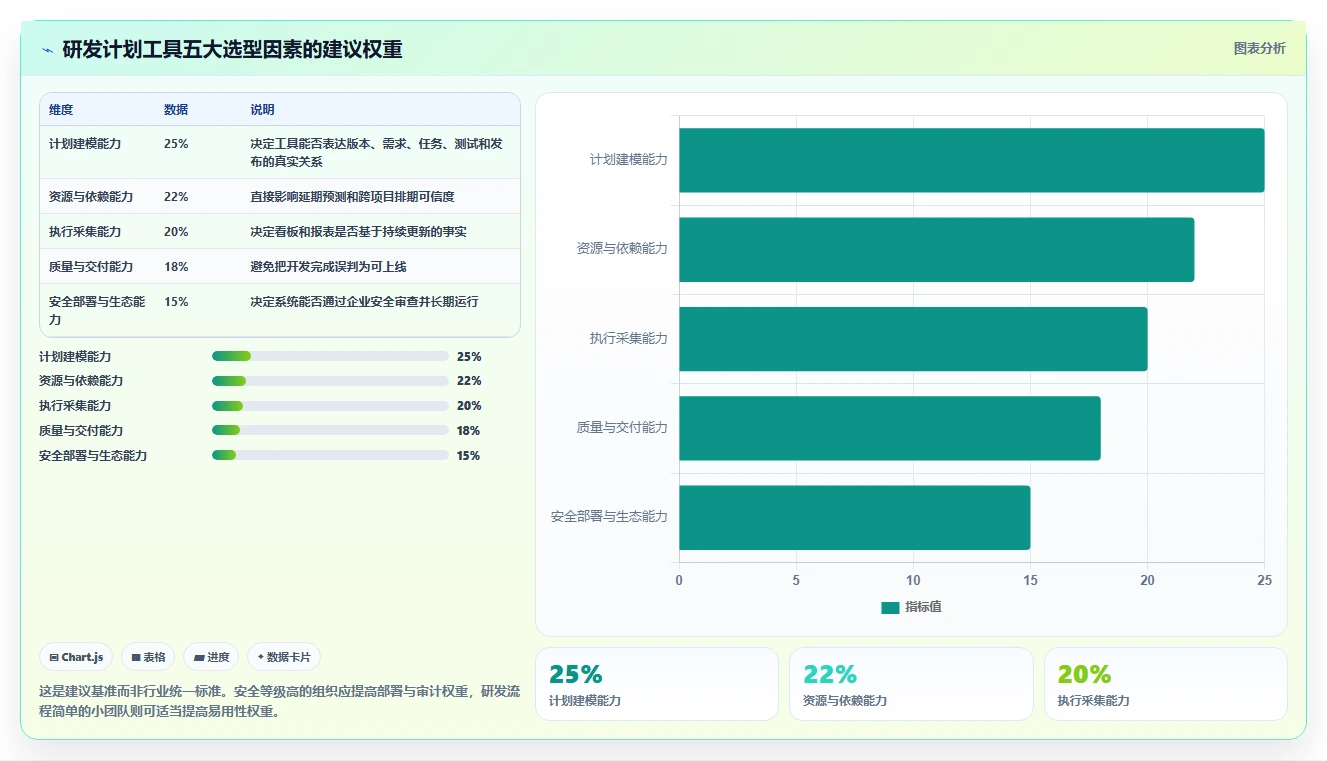Click the 25% cell in the table
The image size is (1327, 761).
[176, 144]
